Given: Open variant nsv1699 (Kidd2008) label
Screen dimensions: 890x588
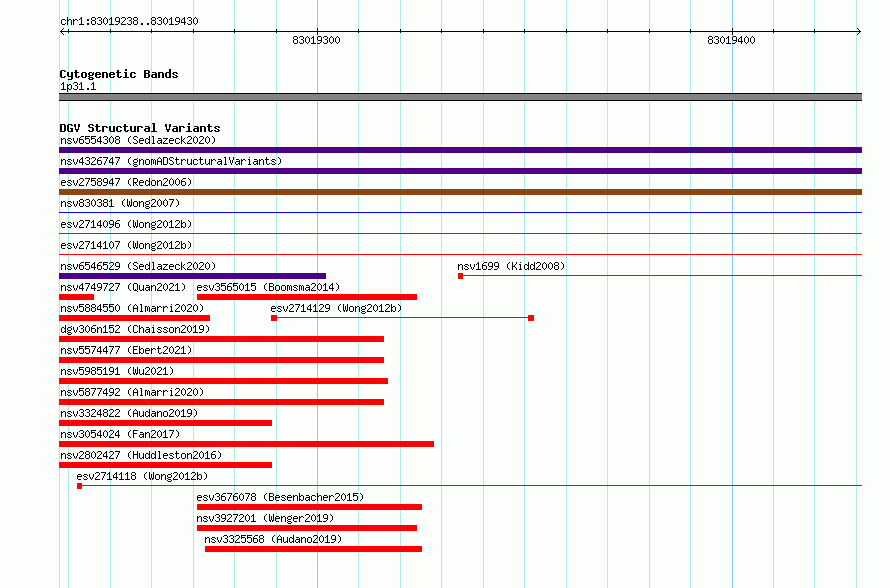Looking at the screenshot, I should click(511, 266).
